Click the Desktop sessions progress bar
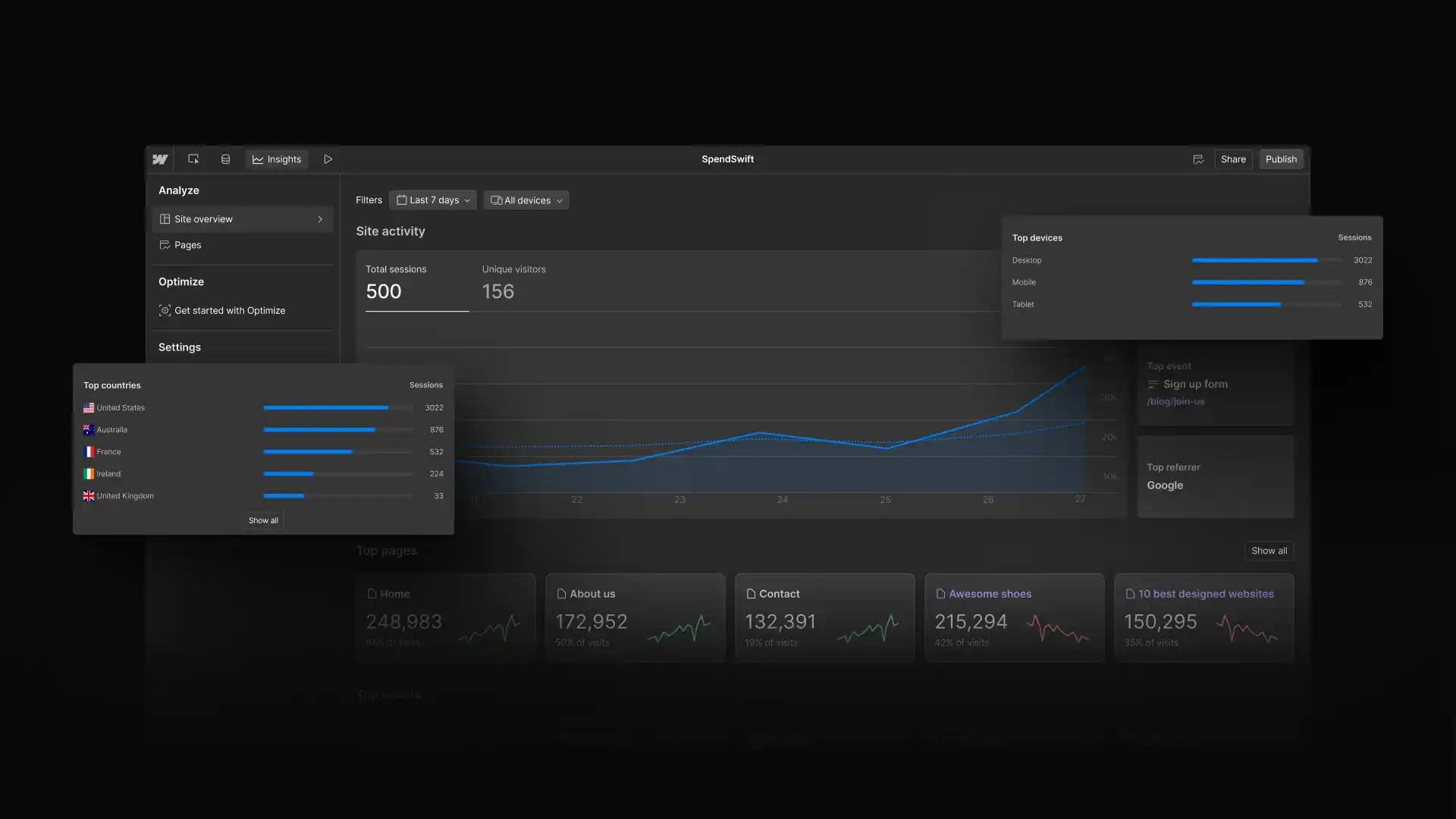Image resolution: width=1456 pixels, height=819 pixels. click(x=1266, y=260)
